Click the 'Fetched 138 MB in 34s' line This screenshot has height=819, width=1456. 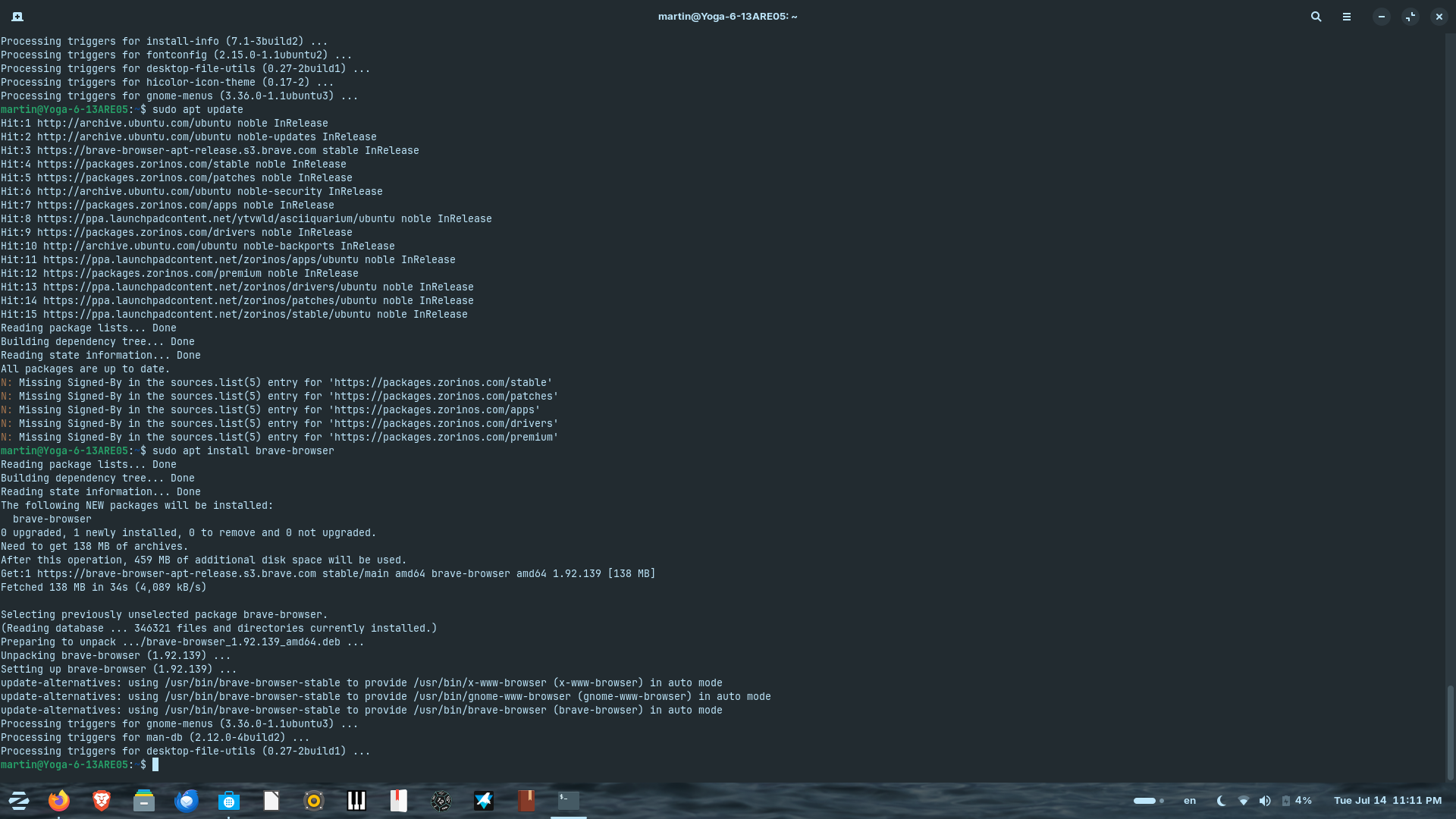(104, 587)
